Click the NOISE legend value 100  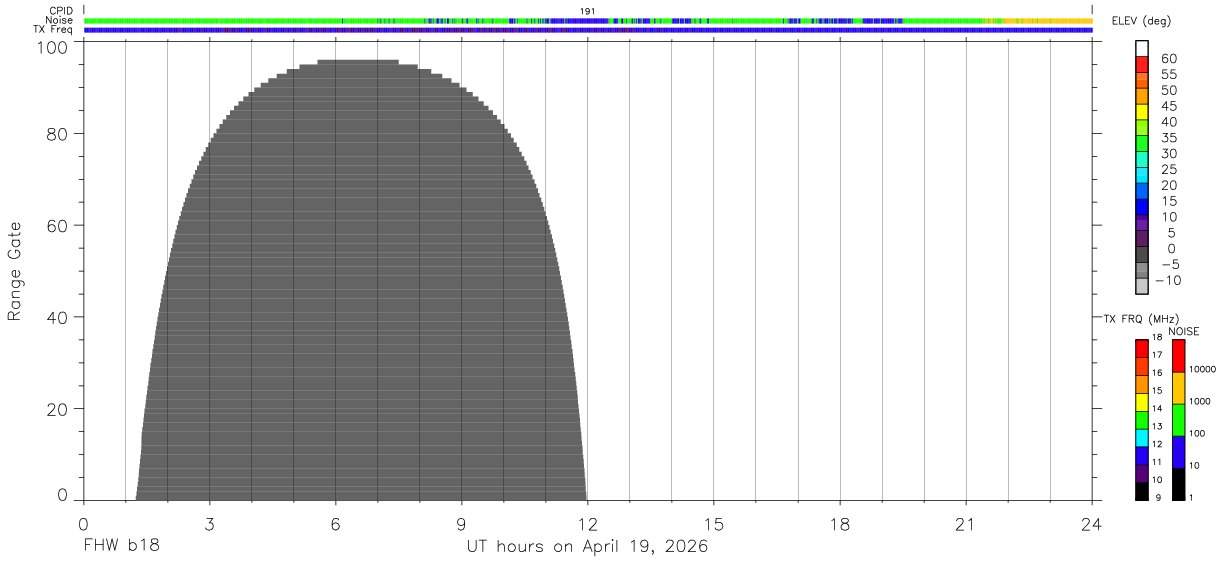[1197, 433]
